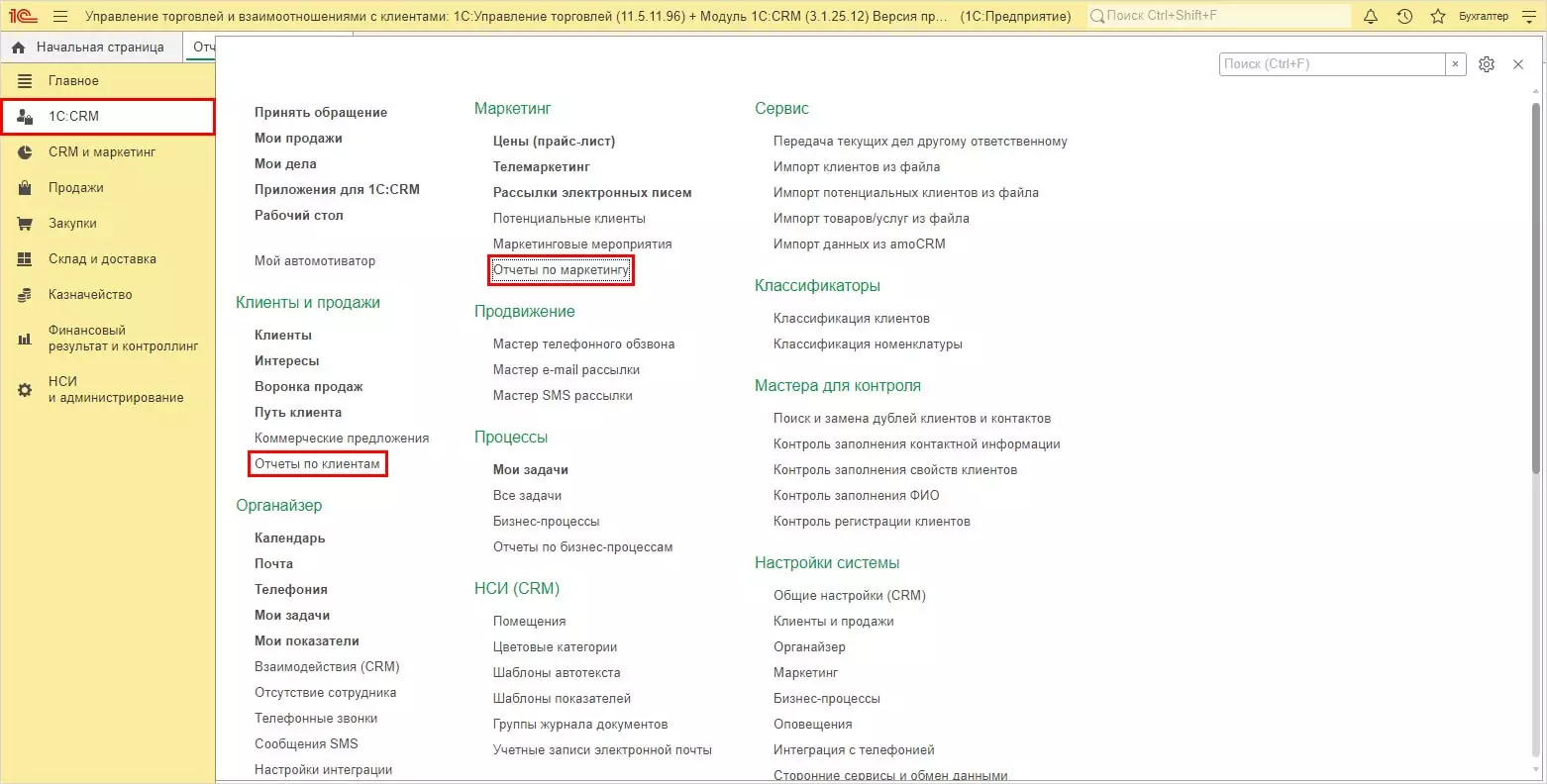Viewport: 1547px width, 784px height.
Task: Open the Главное section
Action: click(x=107, y=80)
